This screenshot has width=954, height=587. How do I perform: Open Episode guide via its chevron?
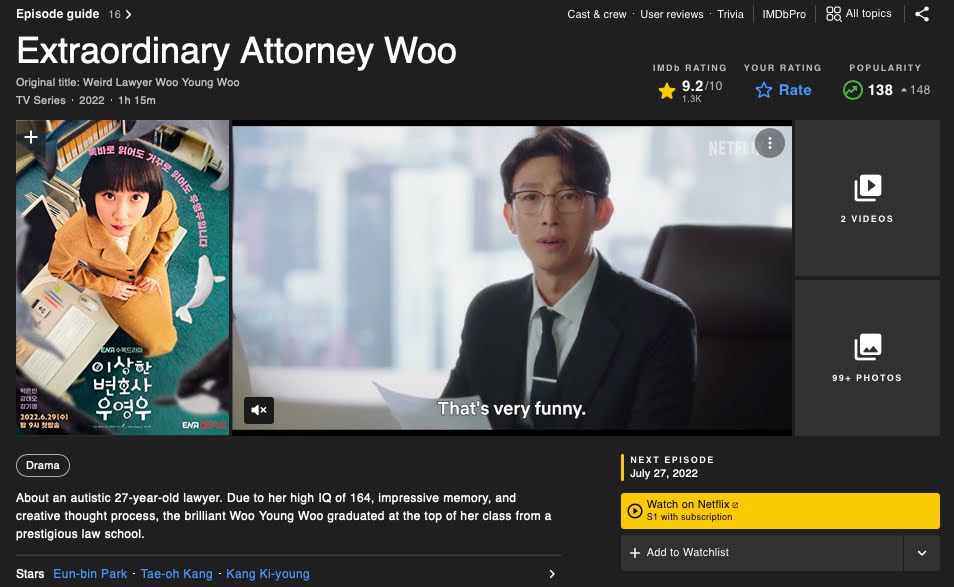(128, 14)
